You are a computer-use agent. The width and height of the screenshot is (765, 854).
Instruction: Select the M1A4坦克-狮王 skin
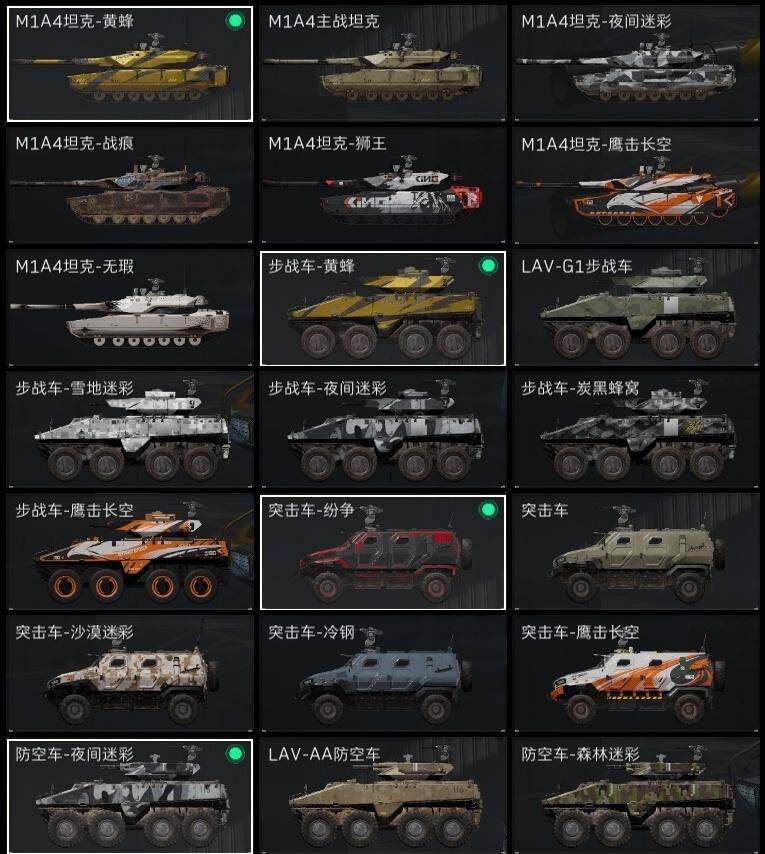[x=383, y=186]
